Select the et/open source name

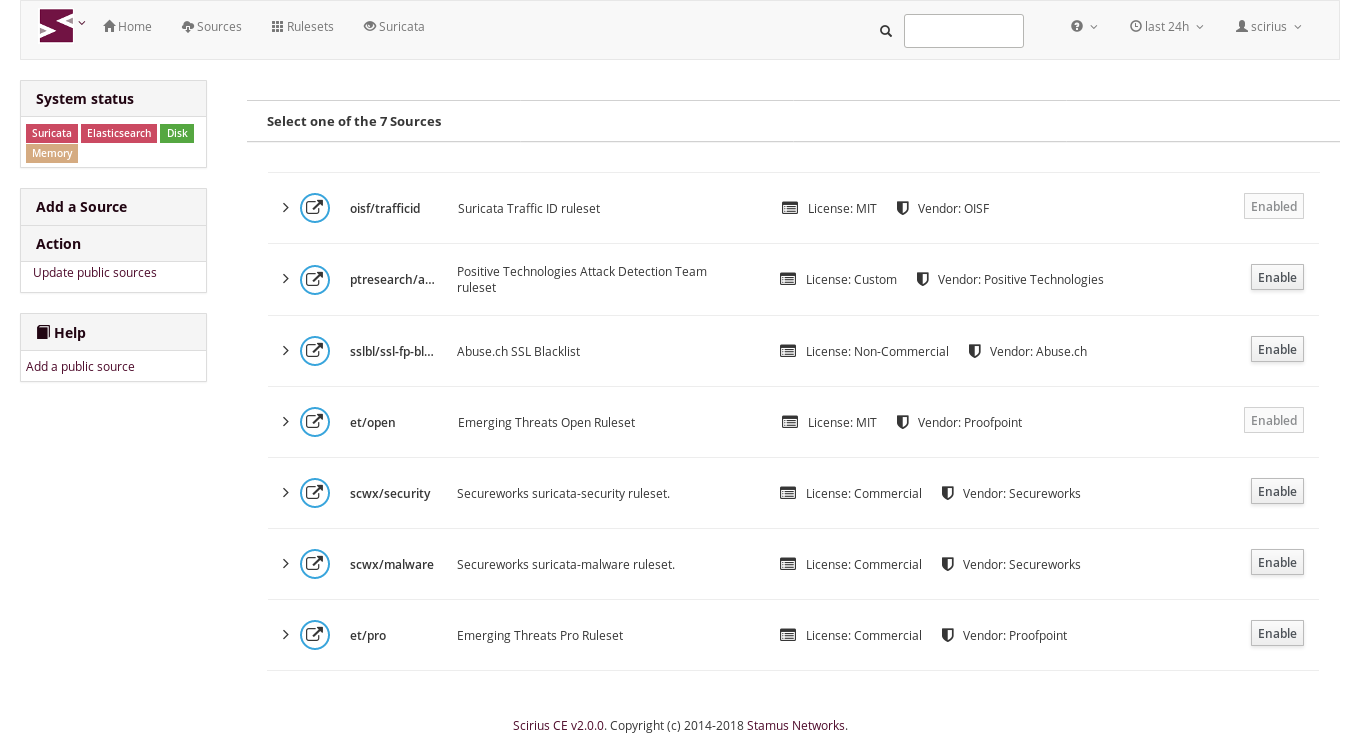373,423
